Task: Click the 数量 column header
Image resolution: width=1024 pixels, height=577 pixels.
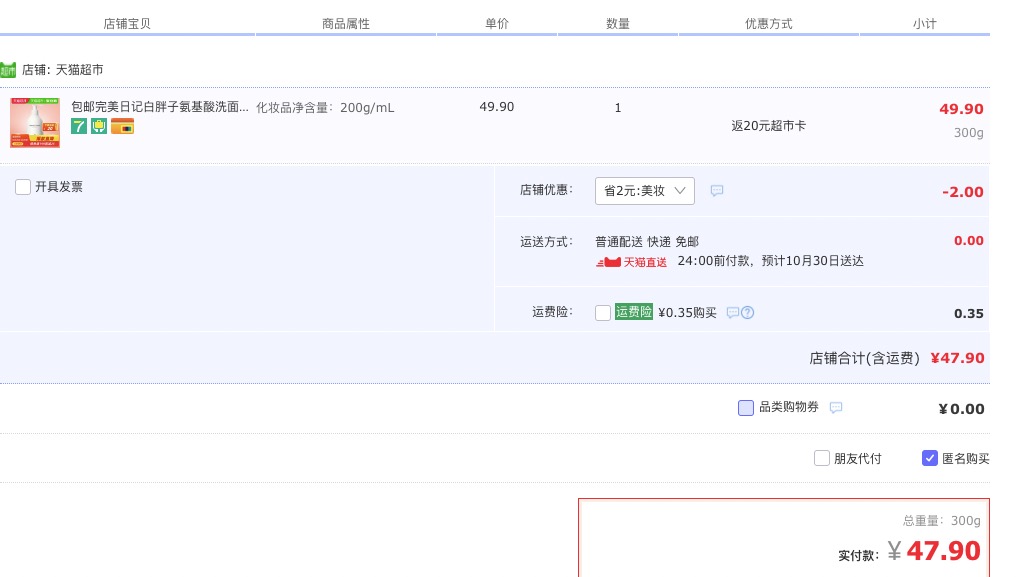Action: pos(618,23)
